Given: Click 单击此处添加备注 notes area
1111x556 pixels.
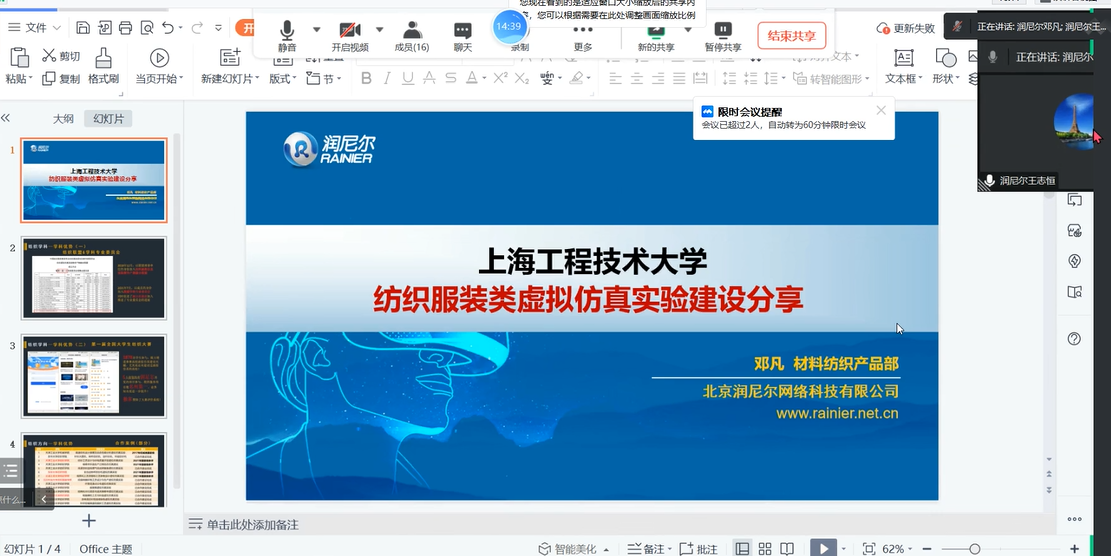Looking at the screenshot, I should tap(252, 525).
